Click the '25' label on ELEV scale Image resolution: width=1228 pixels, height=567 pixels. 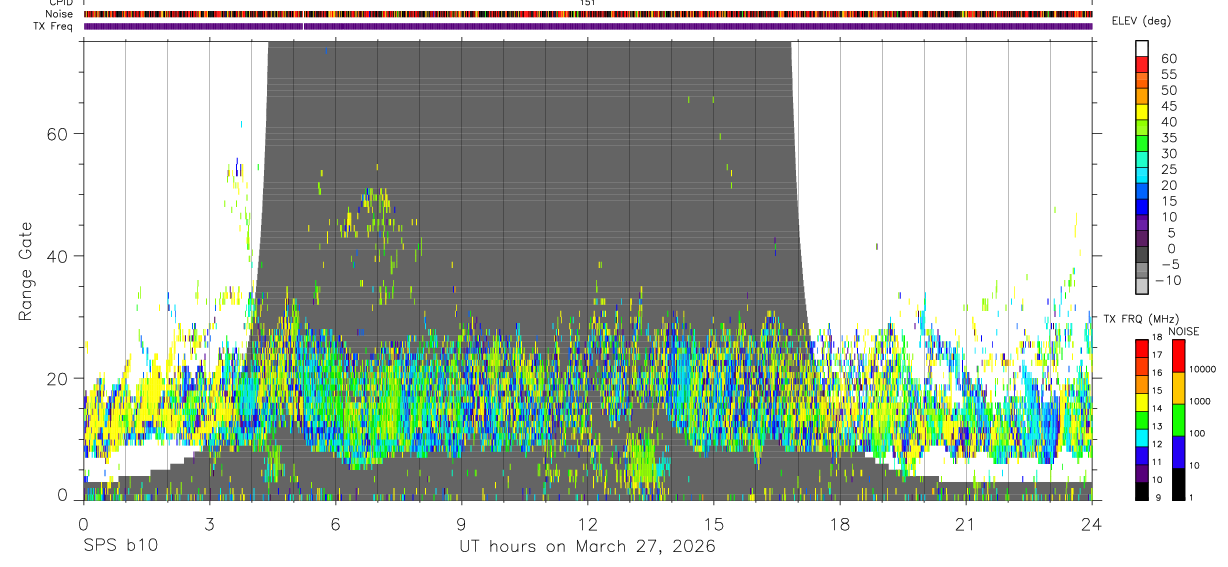1168,170
